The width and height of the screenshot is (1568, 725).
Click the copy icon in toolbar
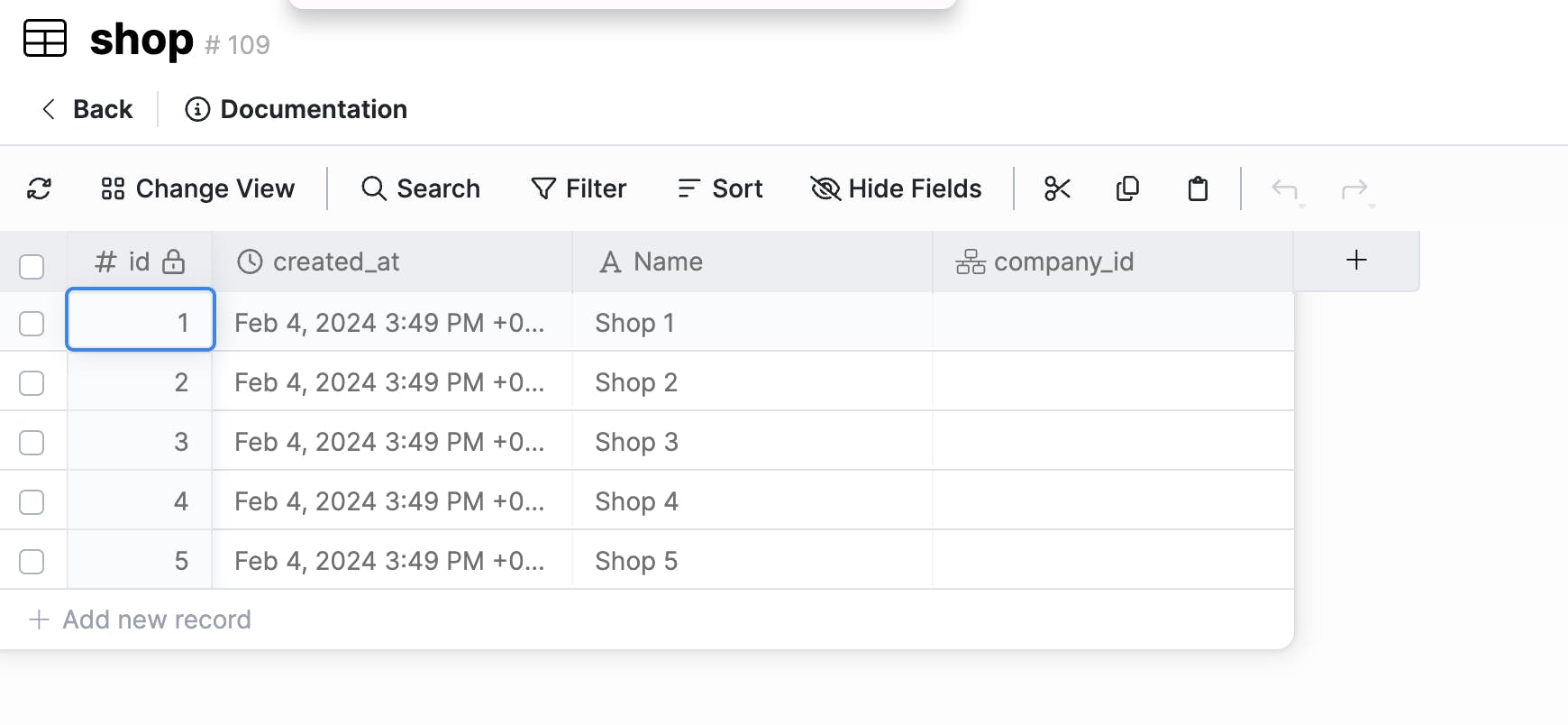pos(1127,188)
